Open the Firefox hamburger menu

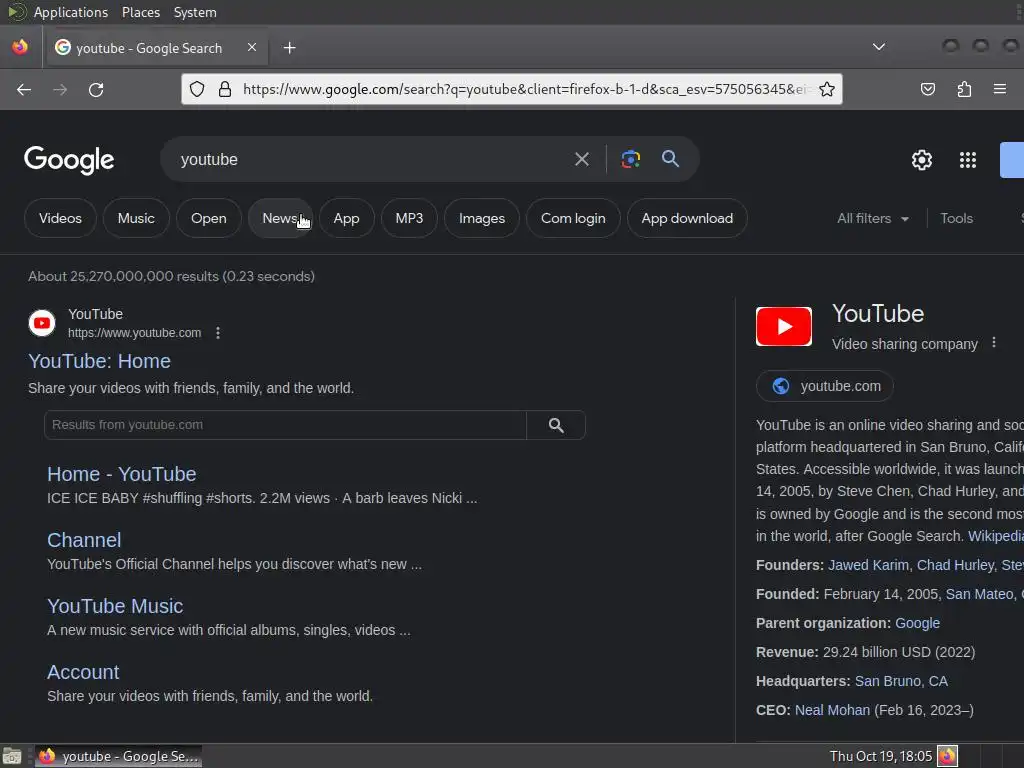click(999, 89)
